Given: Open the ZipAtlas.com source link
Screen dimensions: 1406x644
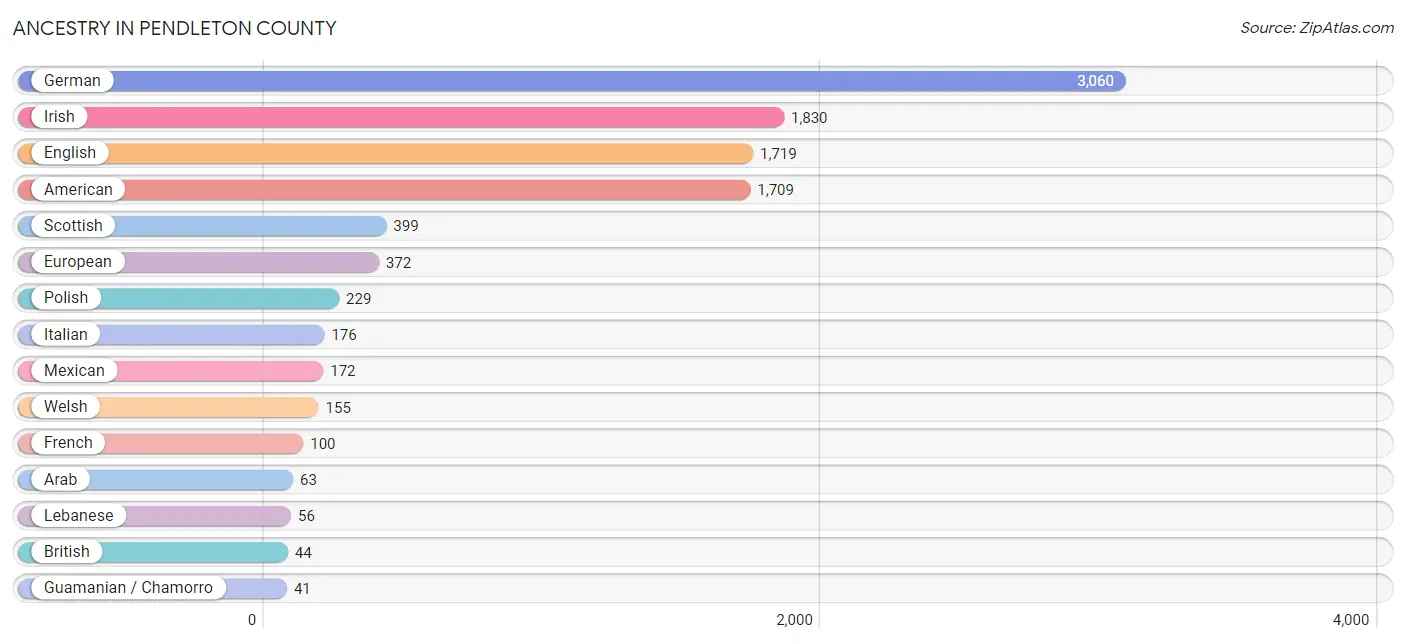Looking at the screenshot, I should [x=1317, y=28].
